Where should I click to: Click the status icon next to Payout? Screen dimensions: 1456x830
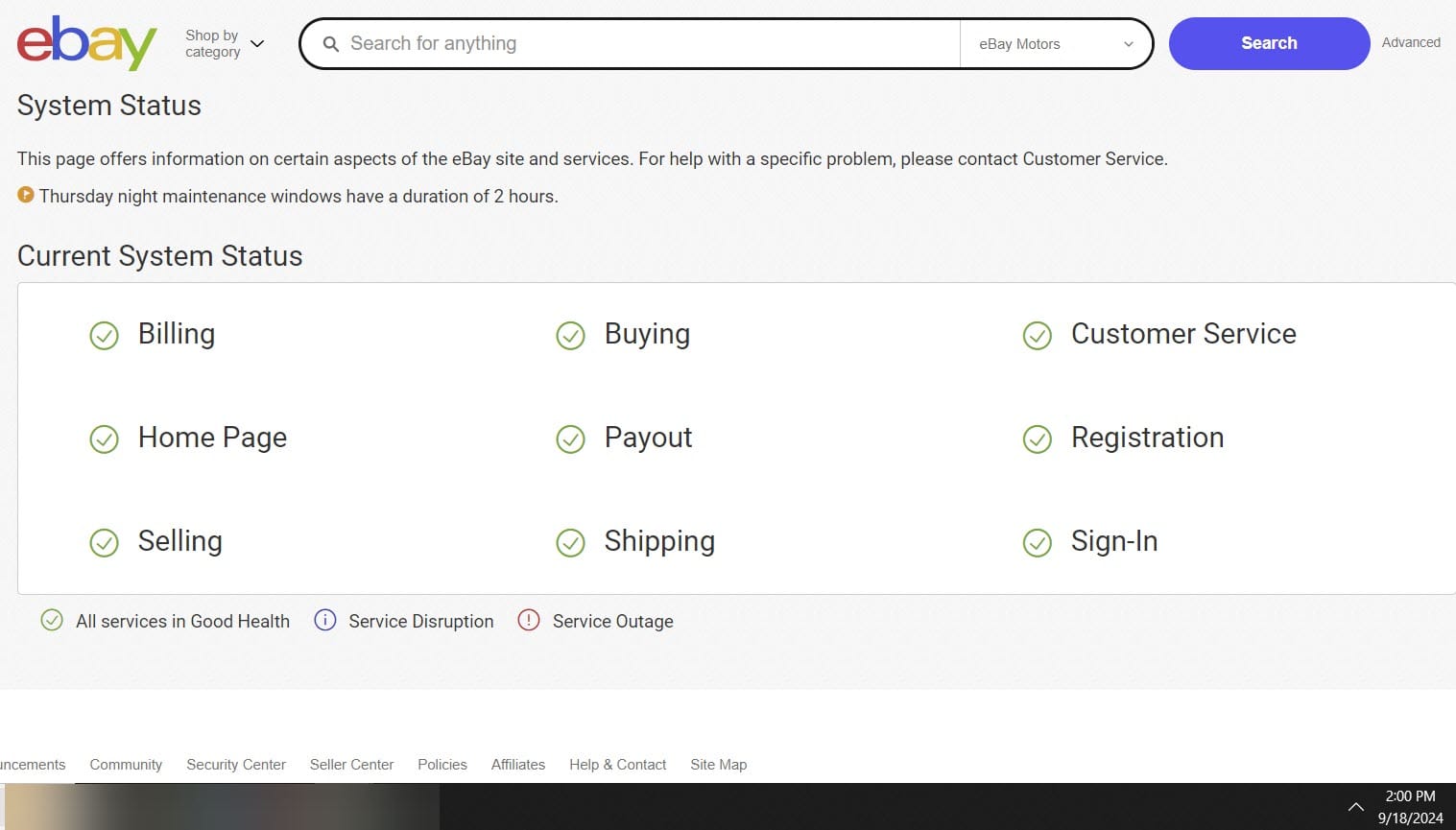pos(570,439)
